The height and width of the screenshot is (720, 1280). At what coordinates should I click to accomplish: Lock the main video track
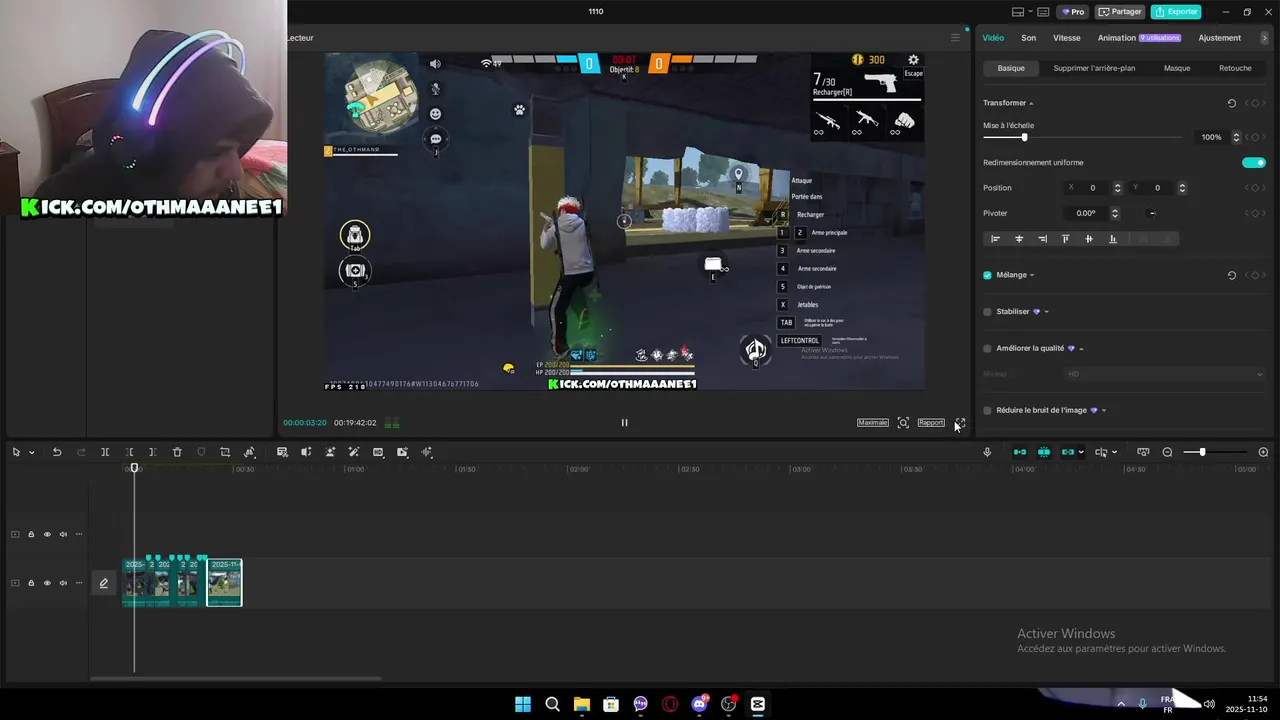click(31, 583)
